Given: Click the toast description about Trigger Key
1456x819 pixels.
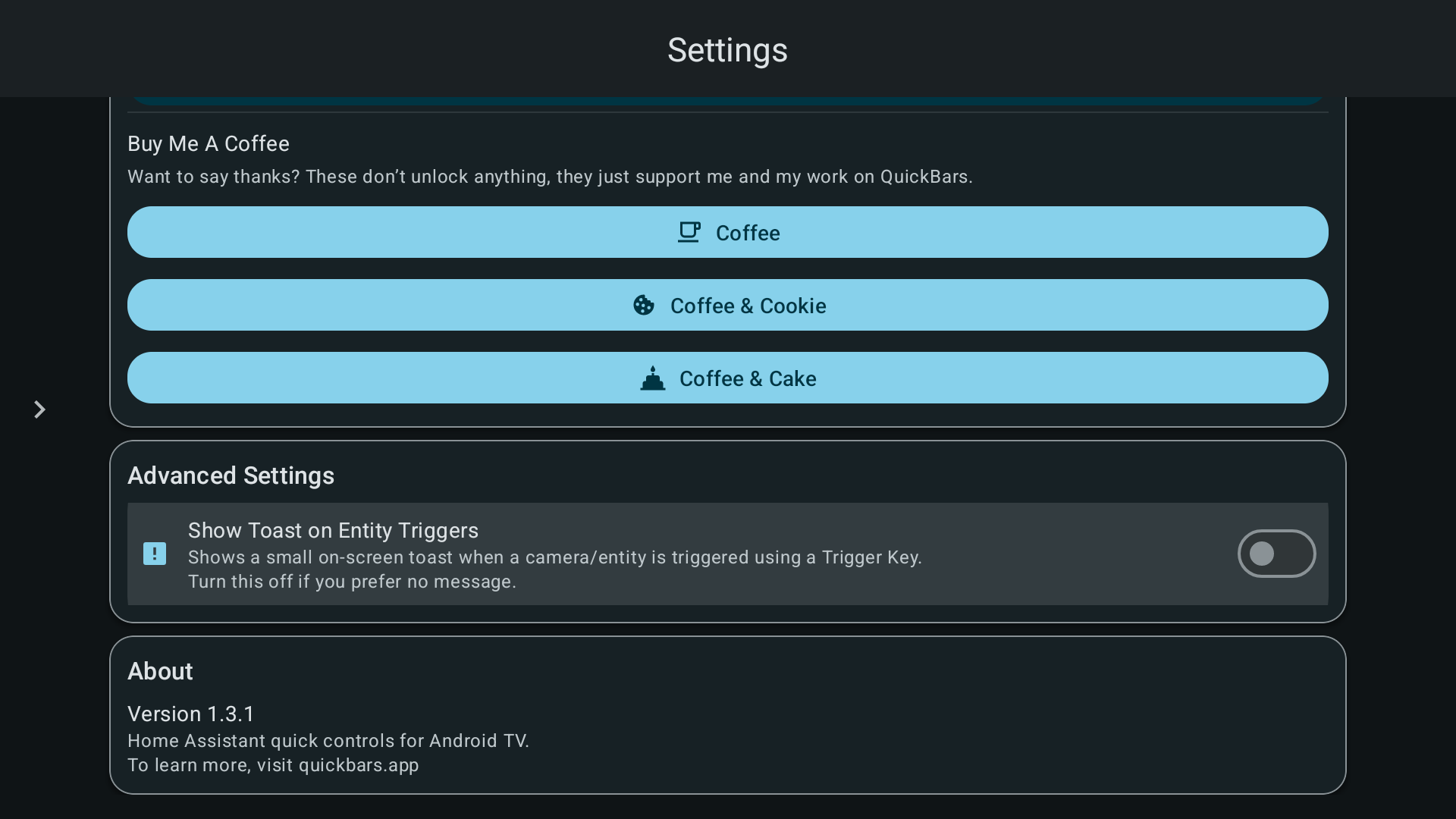Looking at the screenshot, I should pyautogui.click(x=554, y=557).
